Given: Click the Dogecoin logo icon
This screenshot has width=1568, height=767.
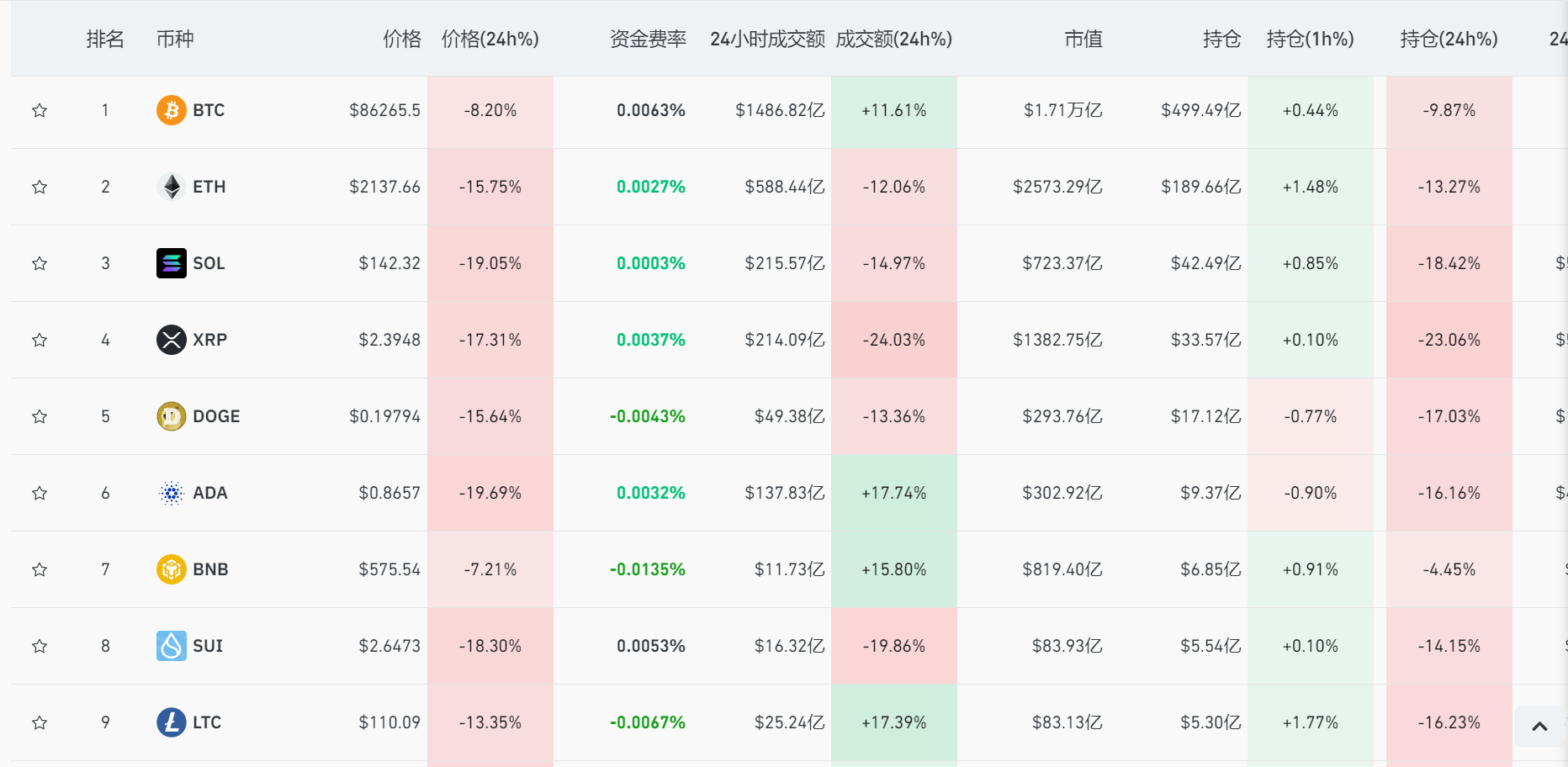Looking at the screenshot, I should point(171,416).
